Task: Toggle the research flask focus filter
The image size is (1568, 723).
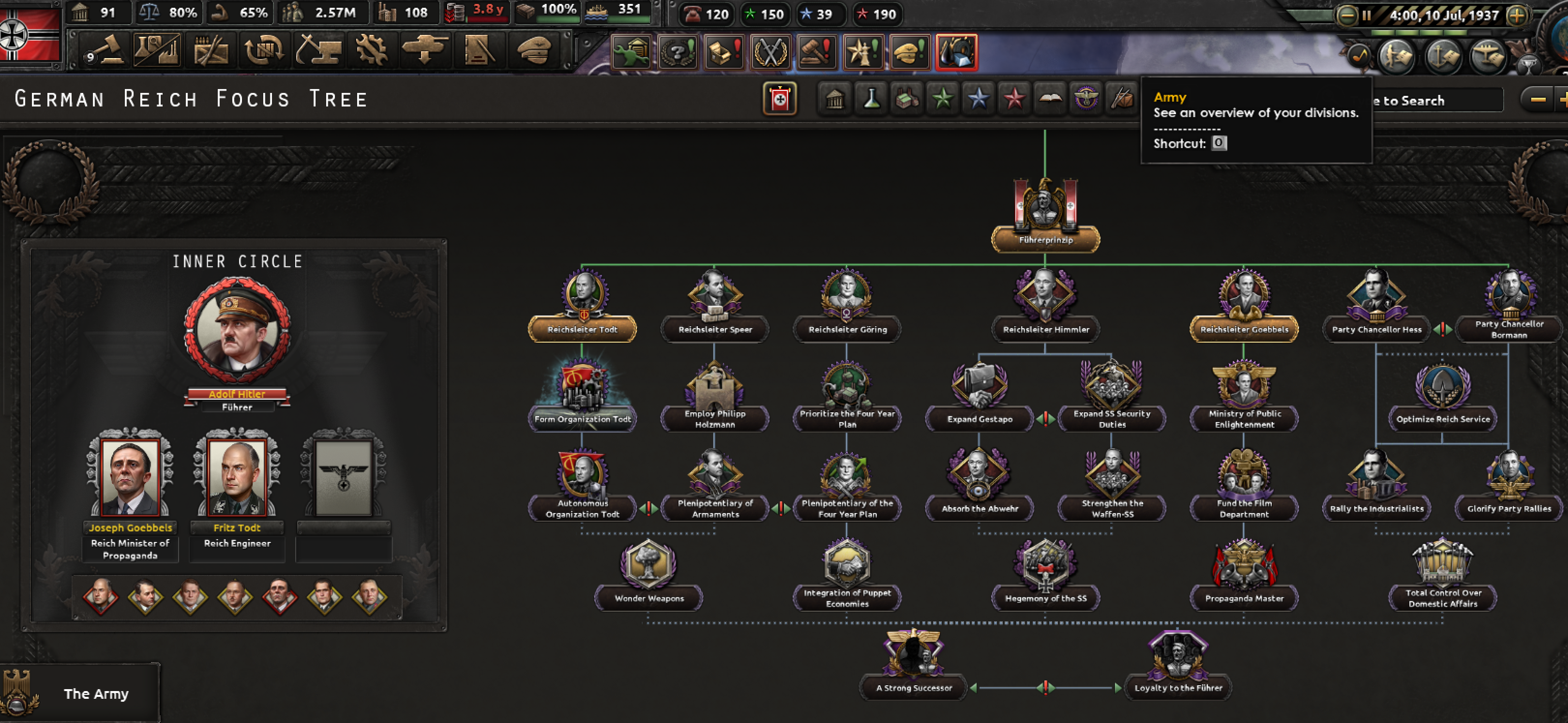Action: [871, 98]
